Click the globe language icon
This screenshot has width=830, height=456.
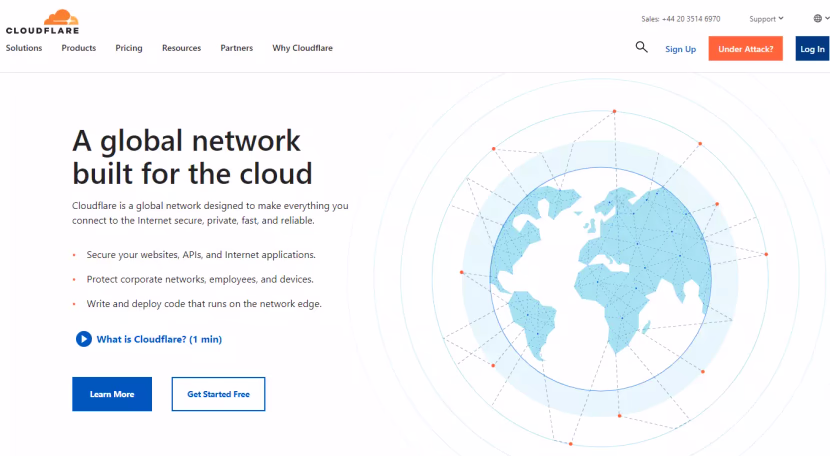pyautogui.click(x=818, y=19)
